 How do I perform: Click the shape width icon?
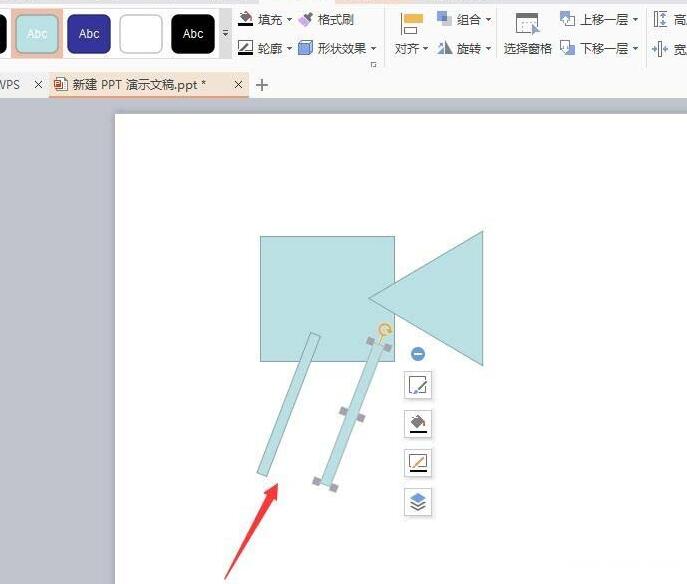(660, 49)
